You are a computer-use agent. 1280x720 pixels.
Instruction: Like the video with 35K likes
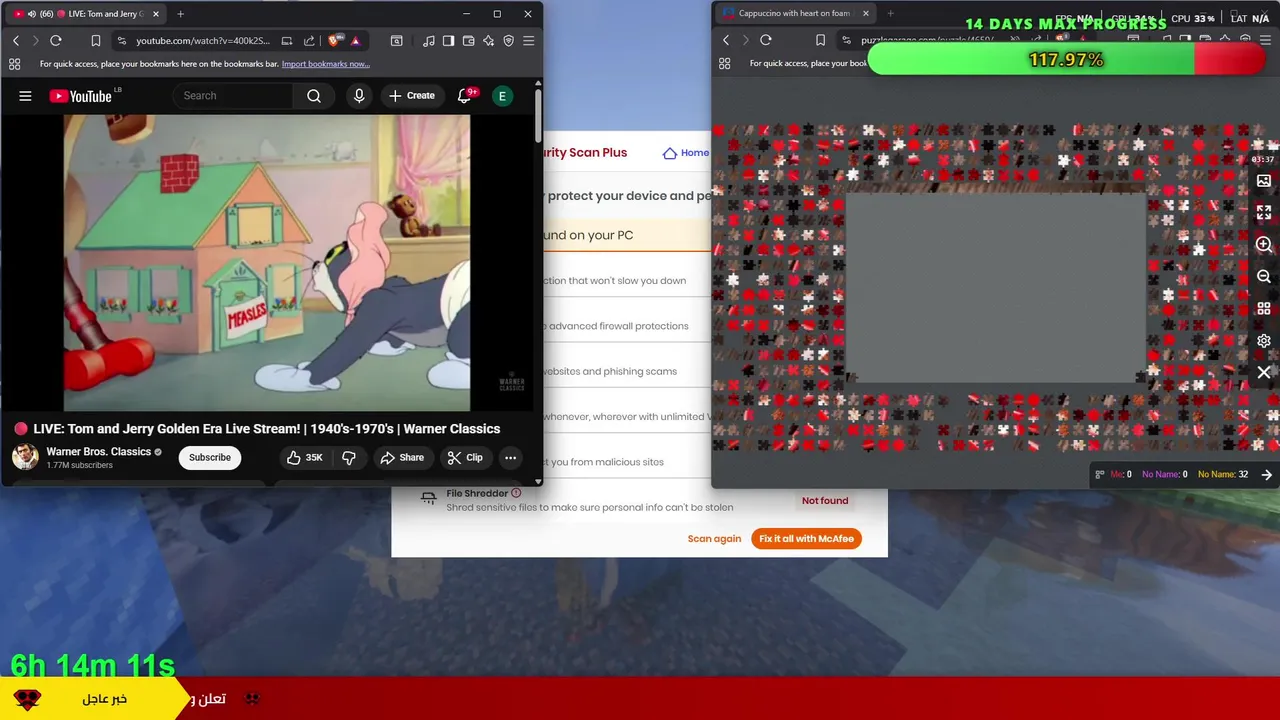point(304,458)
